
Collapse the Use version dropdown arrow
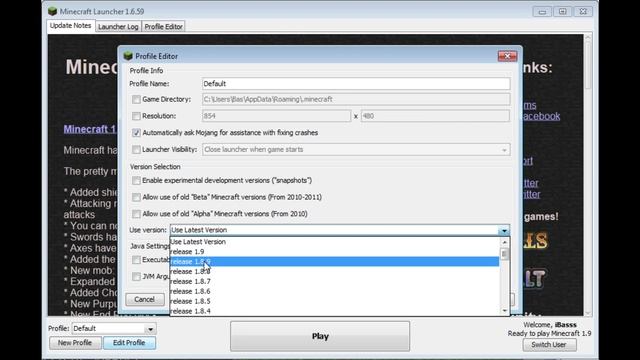tap(504, 230)
